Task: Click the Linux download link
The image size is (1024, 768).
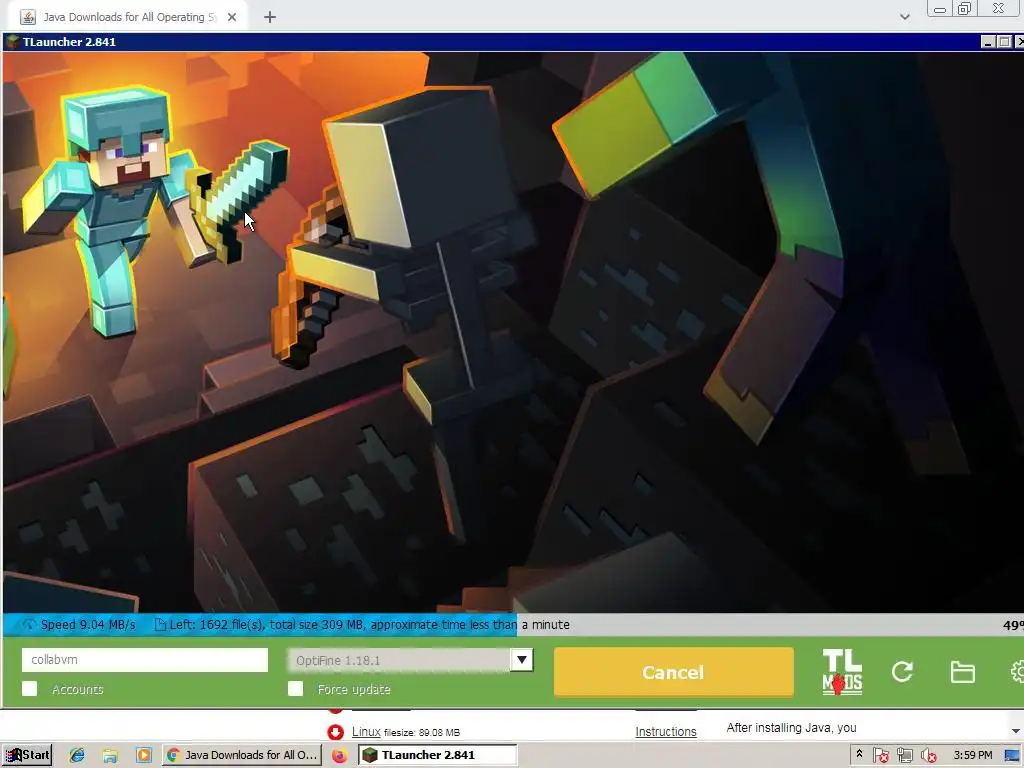Action: pos(366,731)
